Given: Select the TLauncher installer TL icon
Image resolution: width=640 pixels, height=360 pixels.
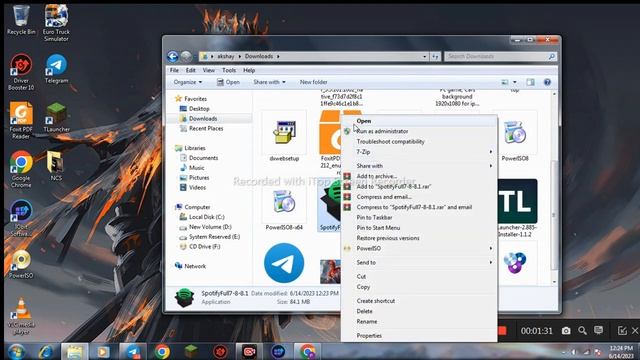Looking at the screenshot, I should (517, 201).
